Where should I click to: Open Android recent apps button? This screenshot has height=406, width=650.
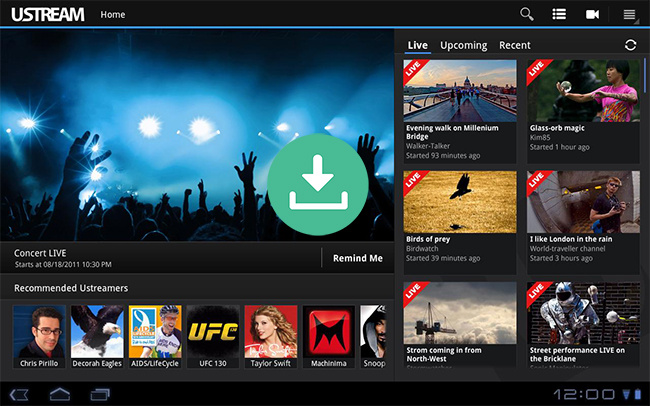coord(100,394)
